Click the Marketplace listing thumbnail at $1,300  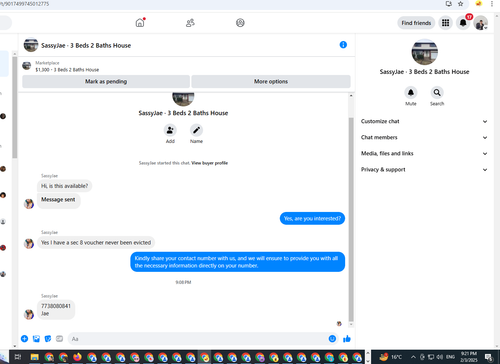point(27,66)
